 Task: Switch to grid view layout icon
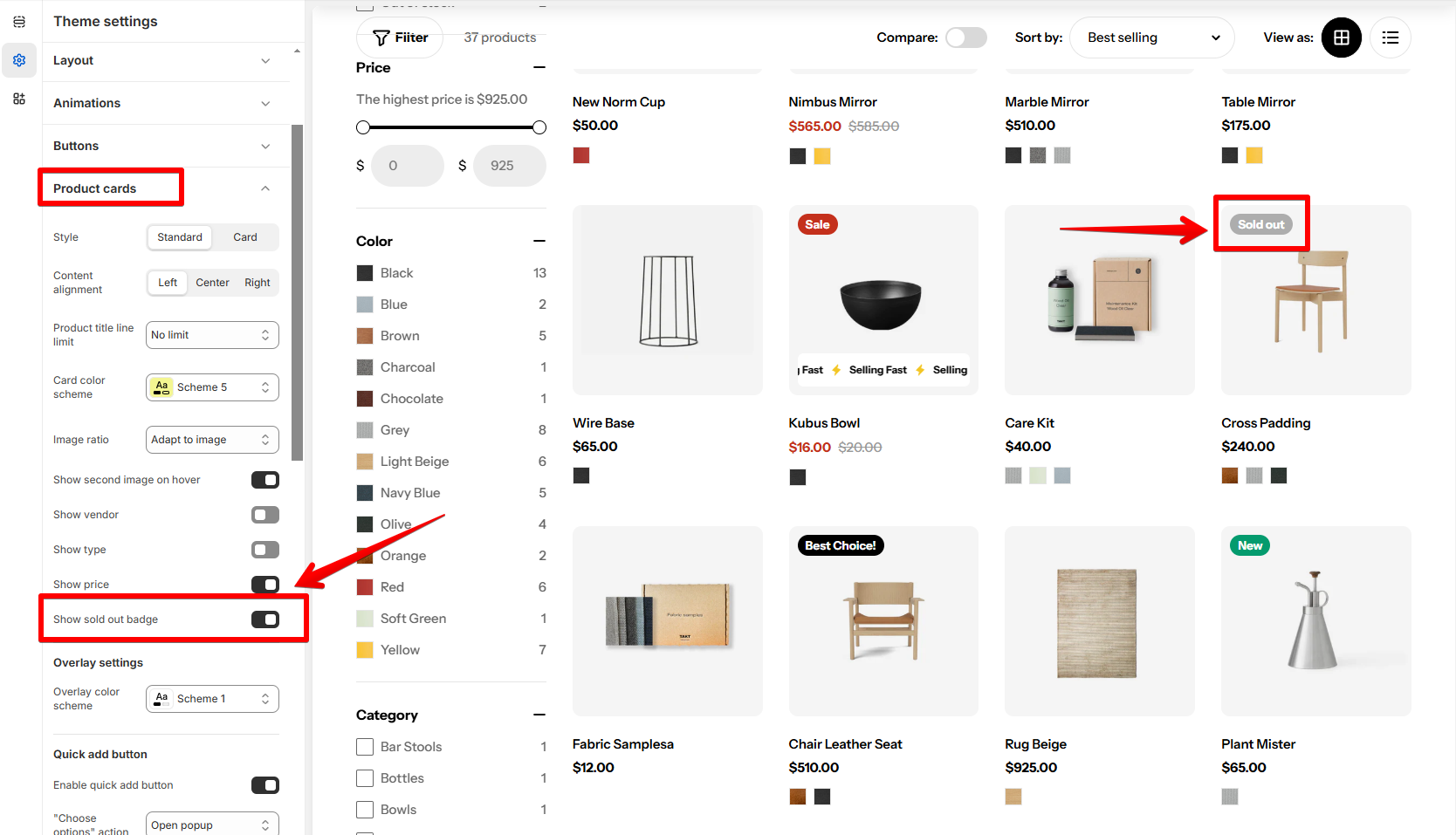click(x=1342, y=38)
